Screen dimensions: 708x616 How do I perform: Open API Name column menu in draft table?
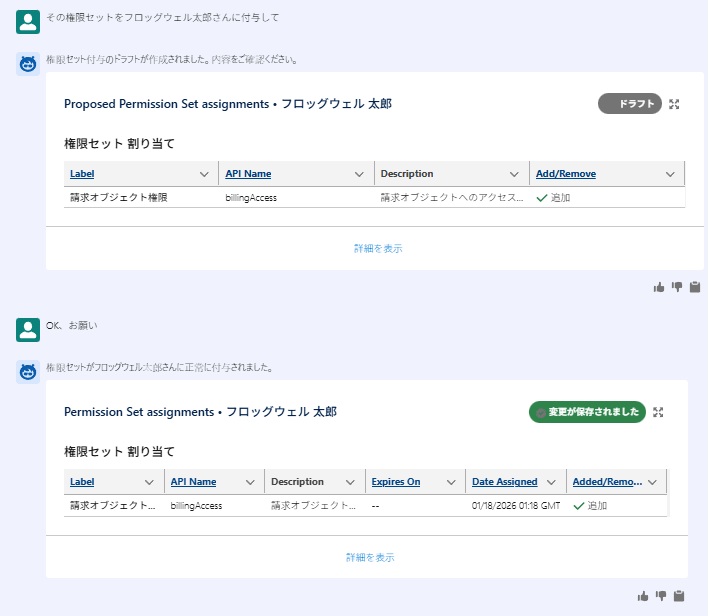(360, 174)
